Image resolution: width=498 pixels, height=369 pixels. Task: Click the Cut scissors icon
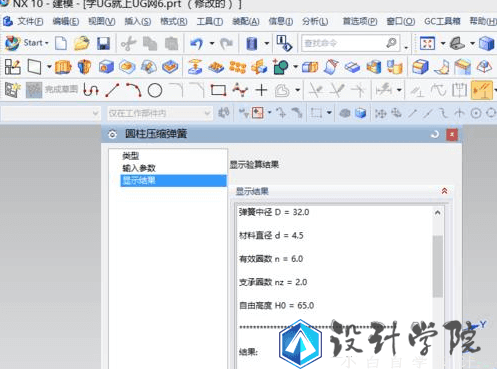[x=128, y=44]
